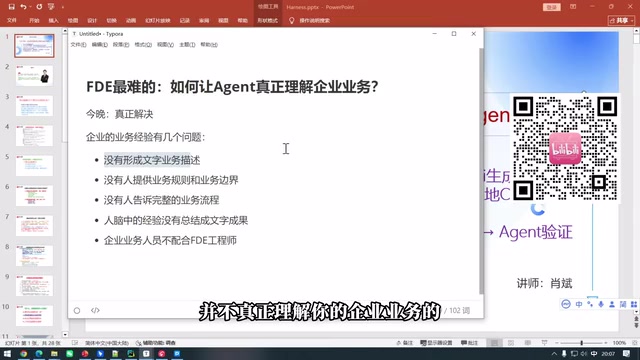
Task: Check spelling via status bar proofing icon
Action: (75, 343)
